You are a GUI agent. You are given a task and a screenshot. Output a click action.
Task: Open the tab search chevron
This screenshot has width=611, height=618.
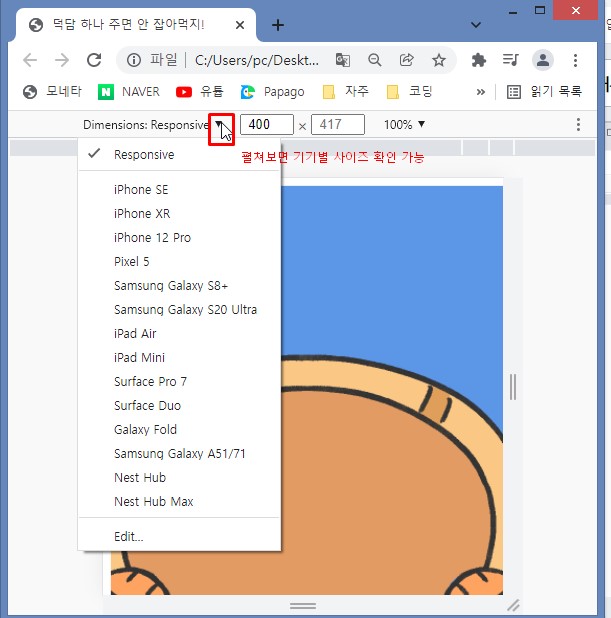(x=476, y=25)
